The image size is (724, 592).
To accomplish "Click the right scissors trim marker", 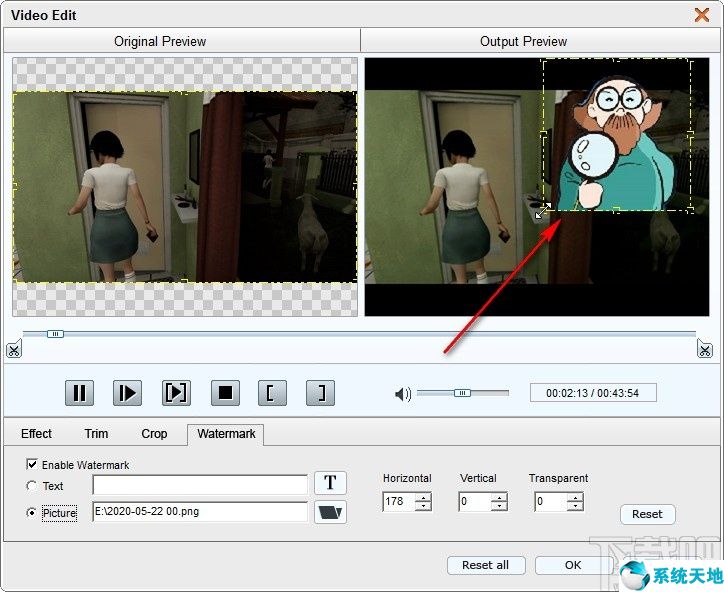I will coord(705,349).
